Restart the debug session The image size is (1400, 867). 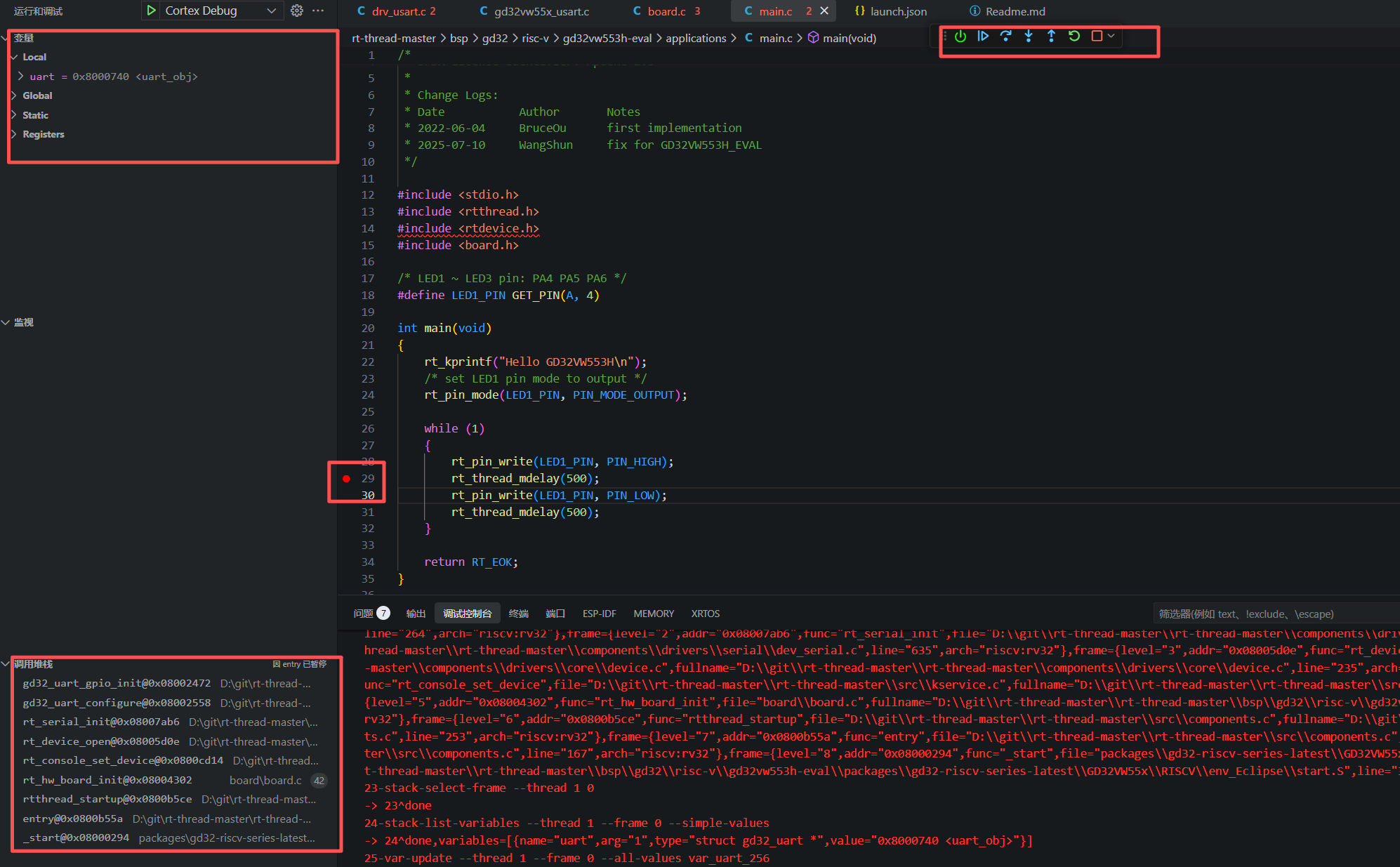click(x=1074, y=37)
